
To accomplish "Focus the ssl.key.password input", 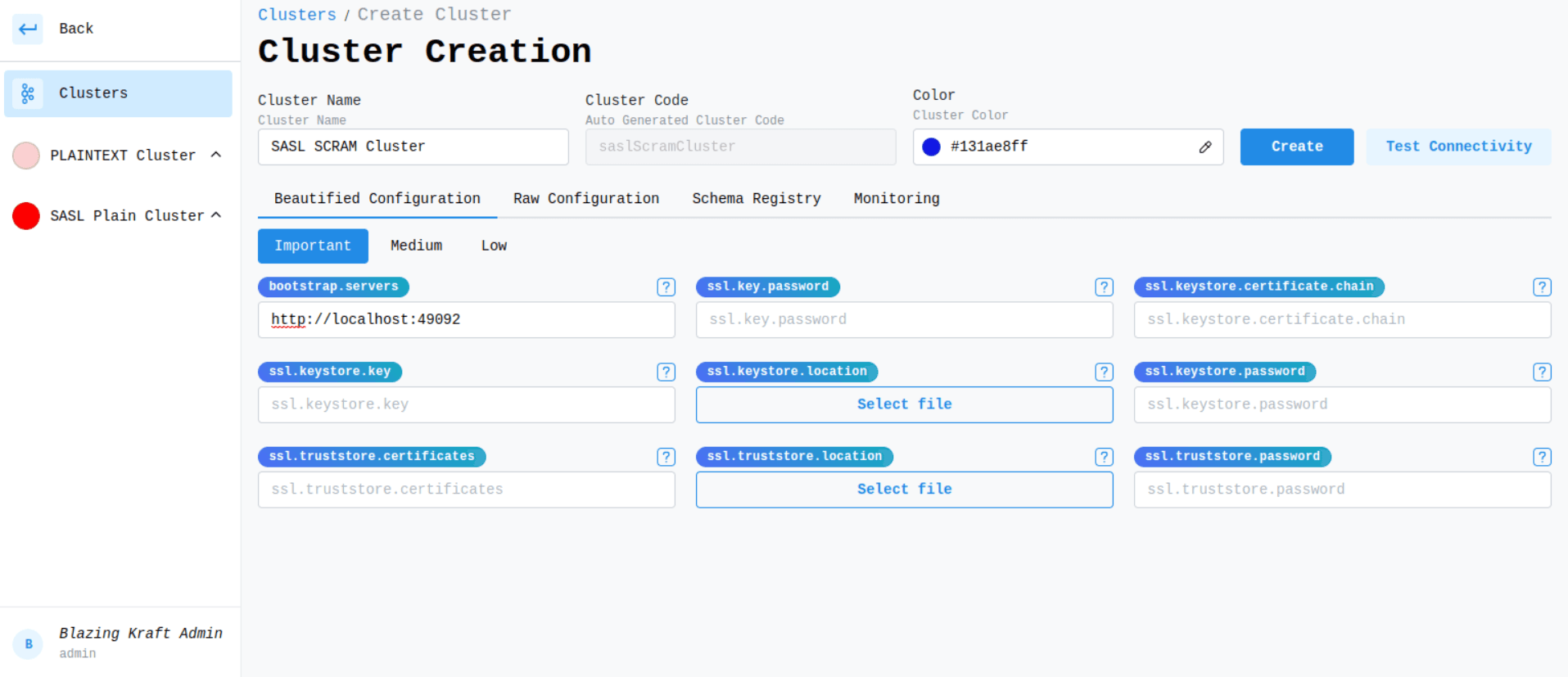I will pyautogui.click(x=905, y=320).
